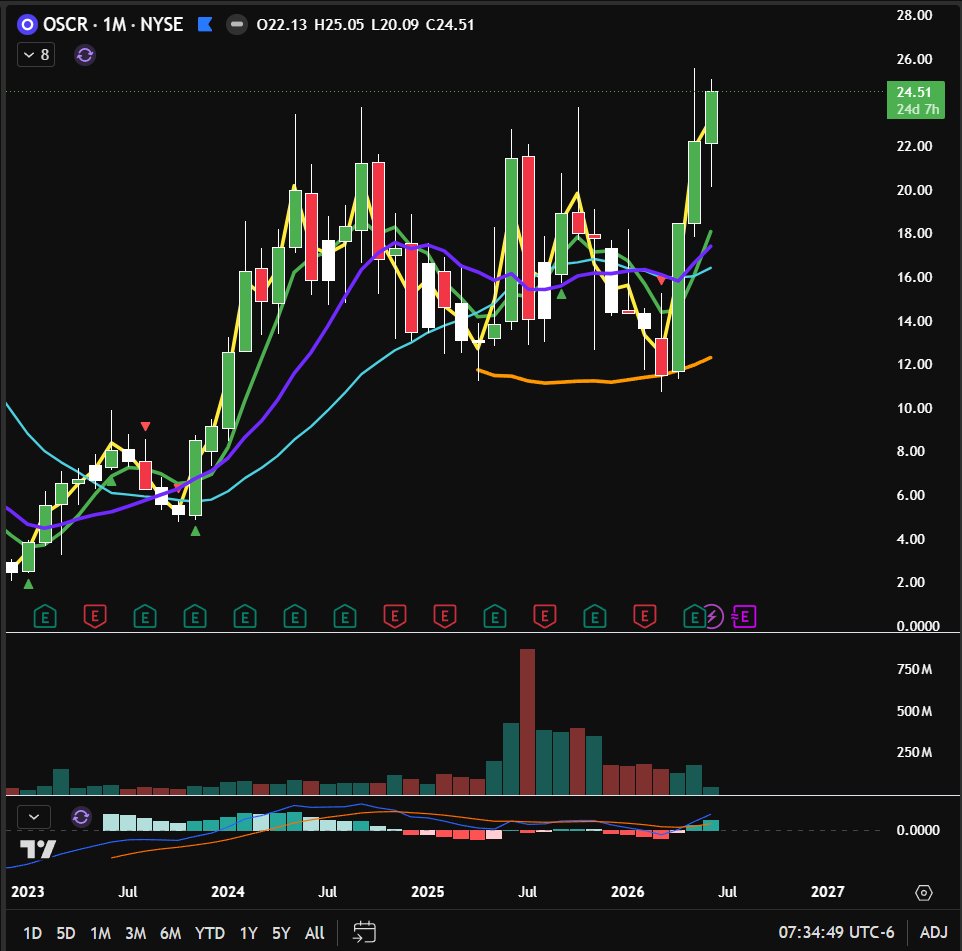The image size is (962, 951).
Task: Click the tallest red volume bar
Action: (x=528, y=722)
